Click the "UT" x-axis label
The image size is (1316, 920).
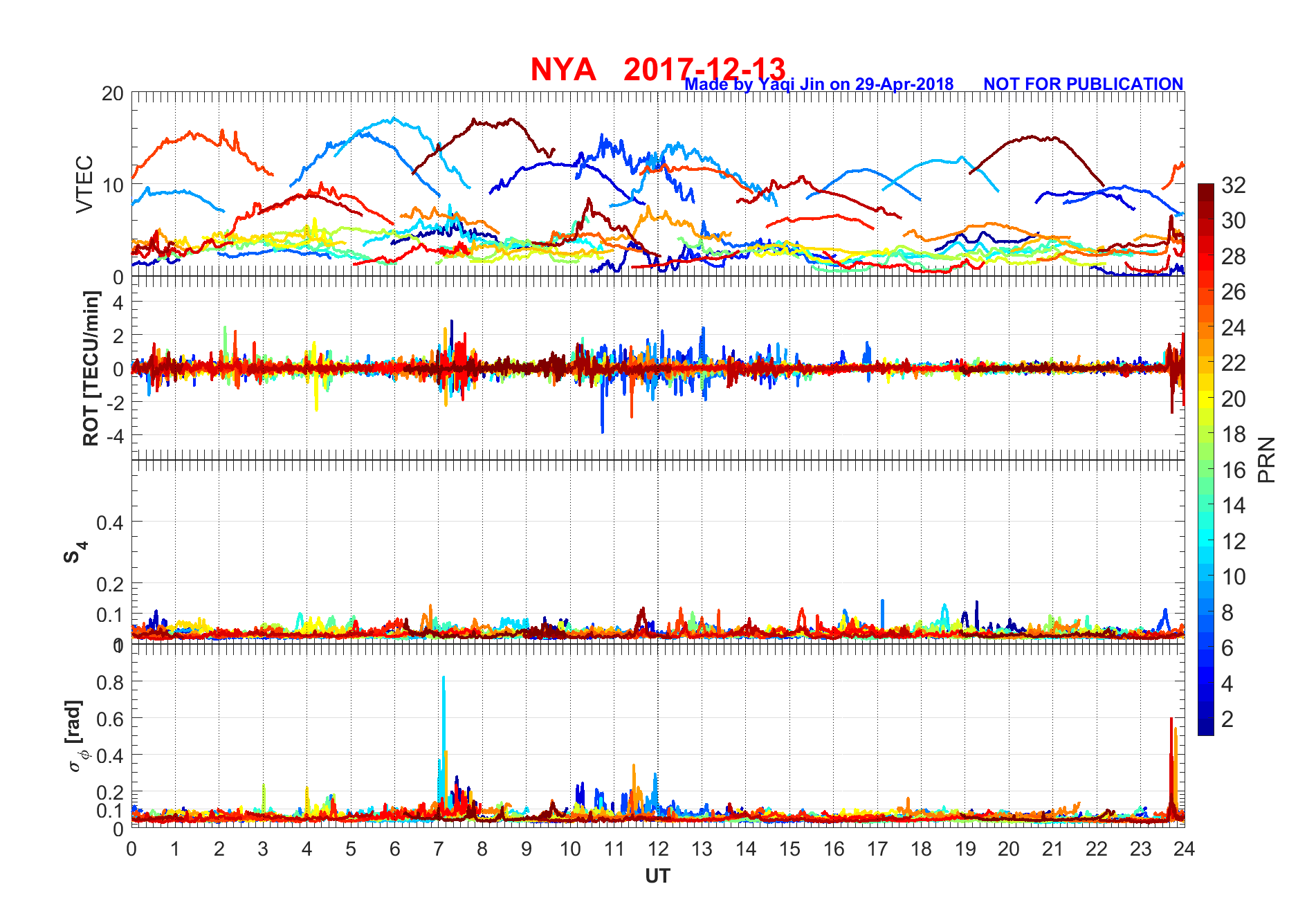[657, 876]
